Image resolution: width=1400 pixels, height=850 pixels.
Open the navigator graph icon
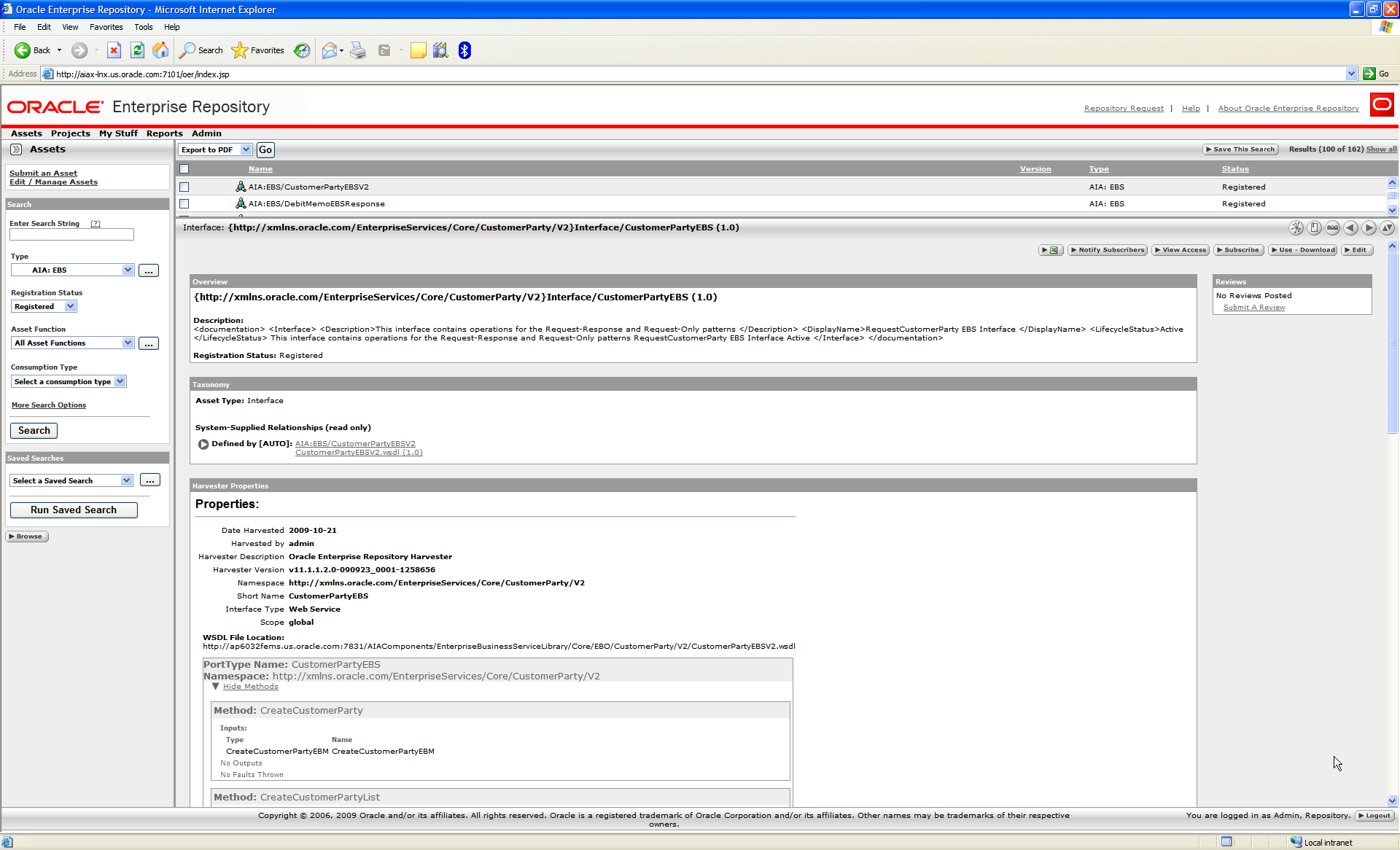(1296, 228)
